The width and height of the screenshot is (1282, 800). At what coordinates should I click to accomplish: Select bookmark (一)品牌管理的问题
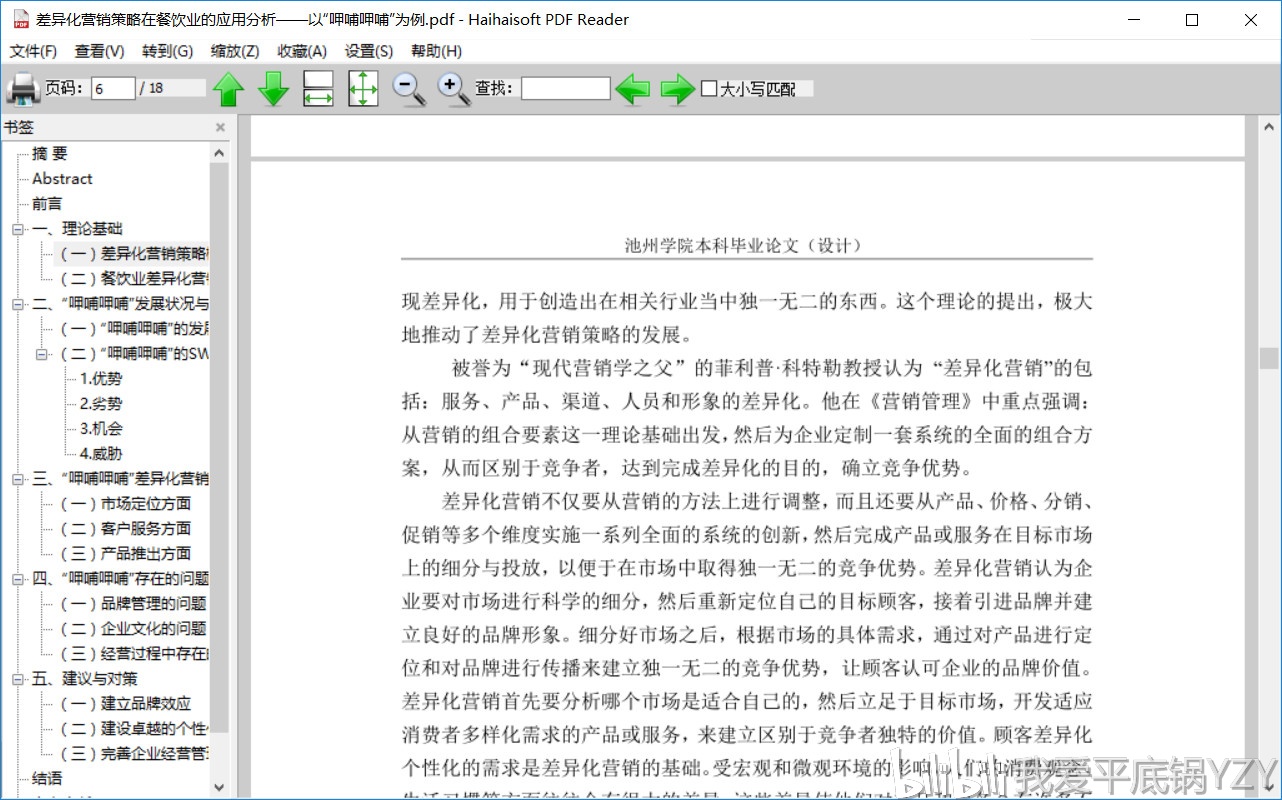(x=134, y=604)
